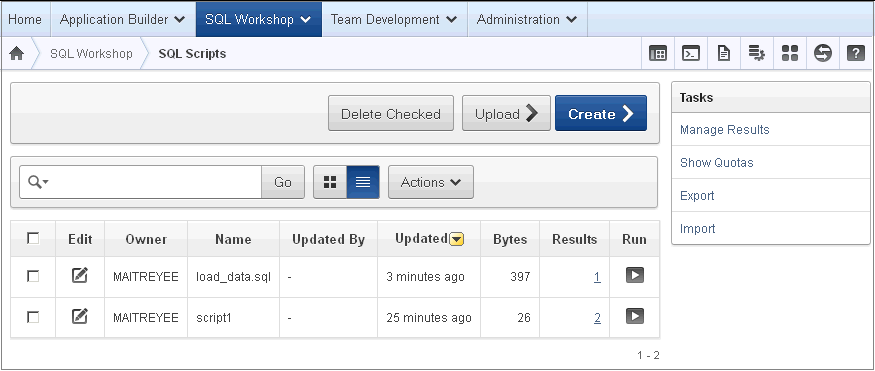875x371 pixels.
Task: Click the Updated By column header
Action: pos(328,239)
